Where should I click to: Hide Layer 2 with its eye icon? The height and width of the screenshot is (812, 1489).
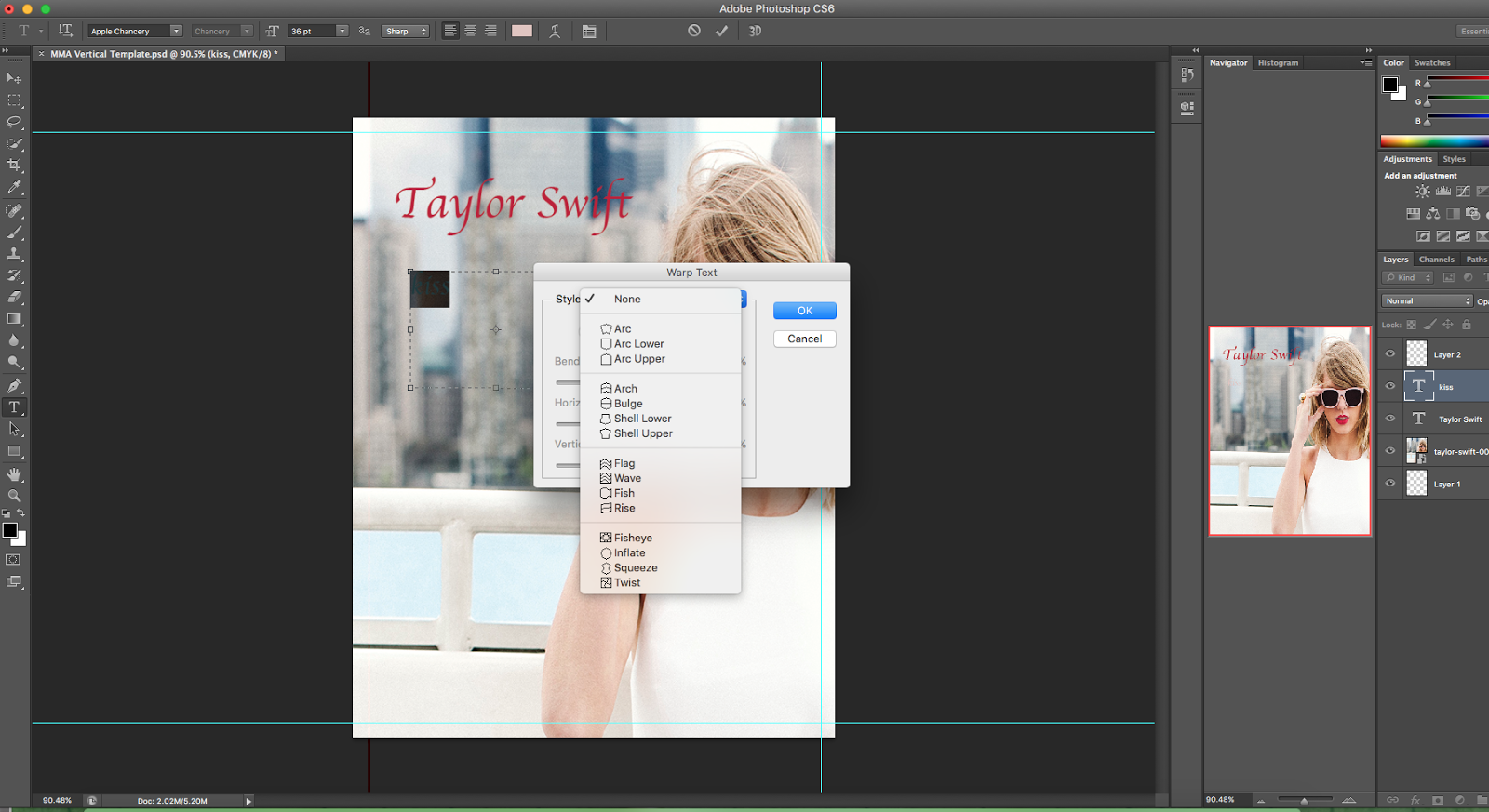pyautogui.click(x=1390, y=354)
